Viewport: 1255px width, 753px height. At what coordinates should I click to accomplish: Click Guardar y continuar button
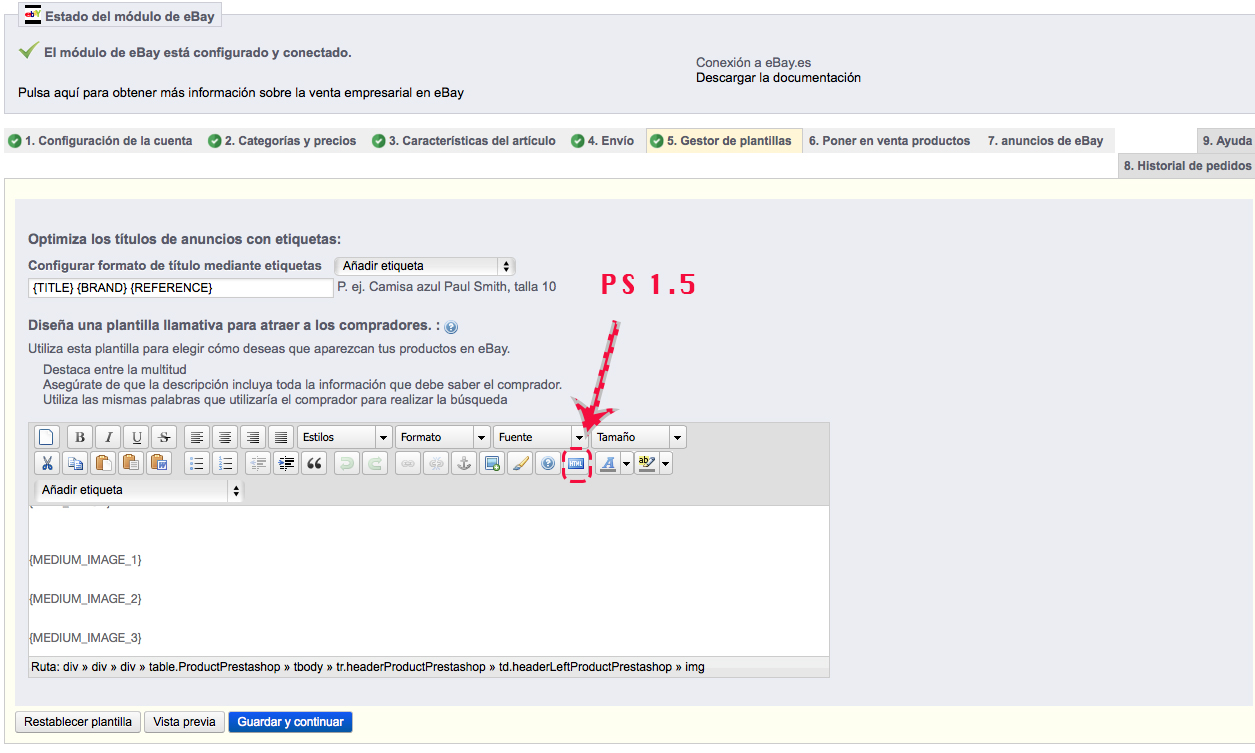click(x=290, y=722)
